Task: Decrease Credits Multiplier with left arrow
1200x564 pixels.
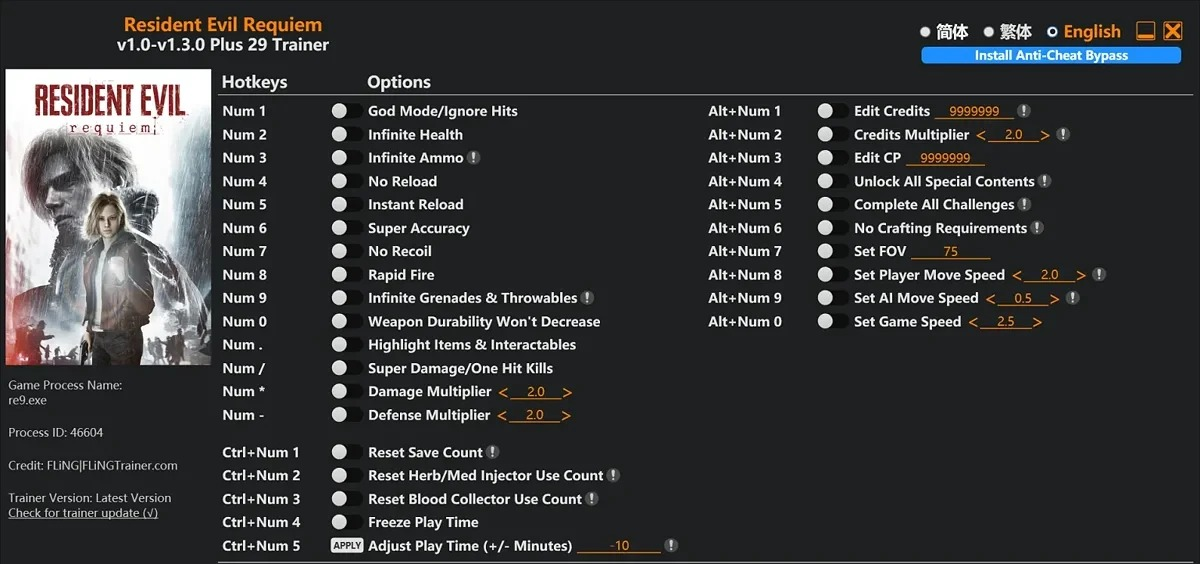Action: pos(981,135)
